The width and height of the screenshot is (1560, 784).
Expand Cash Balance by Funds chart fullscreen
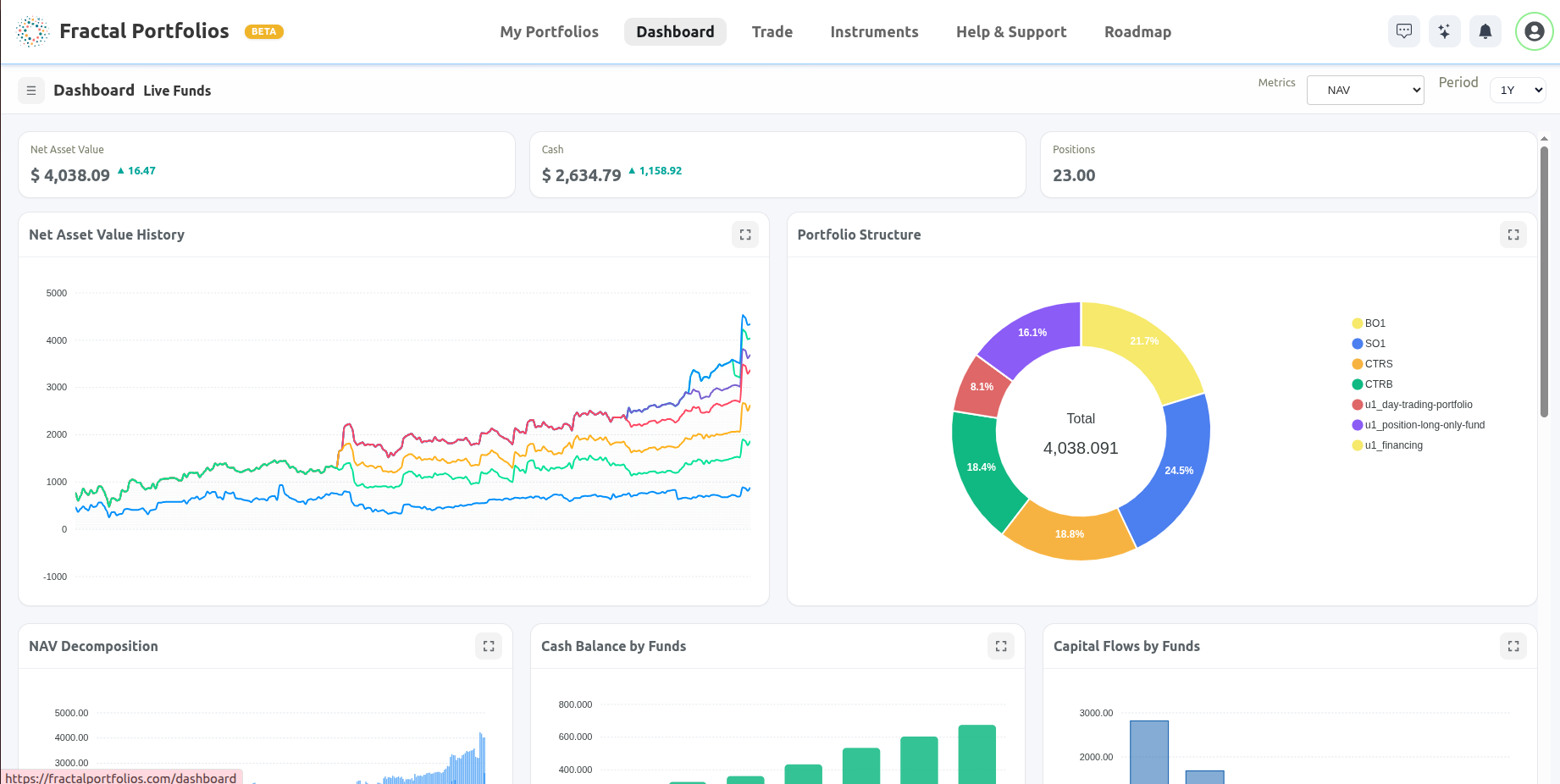click(x=1000, y=646)
